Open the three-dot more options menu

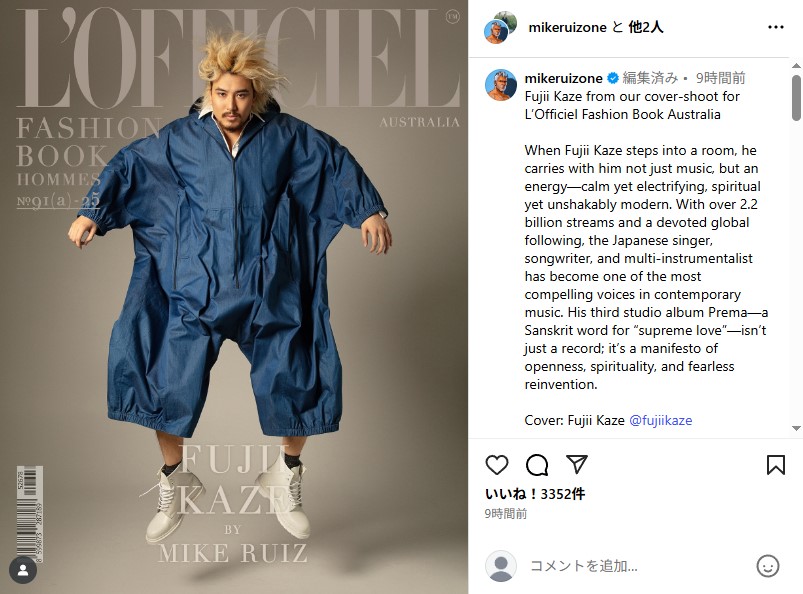point(776,27)
